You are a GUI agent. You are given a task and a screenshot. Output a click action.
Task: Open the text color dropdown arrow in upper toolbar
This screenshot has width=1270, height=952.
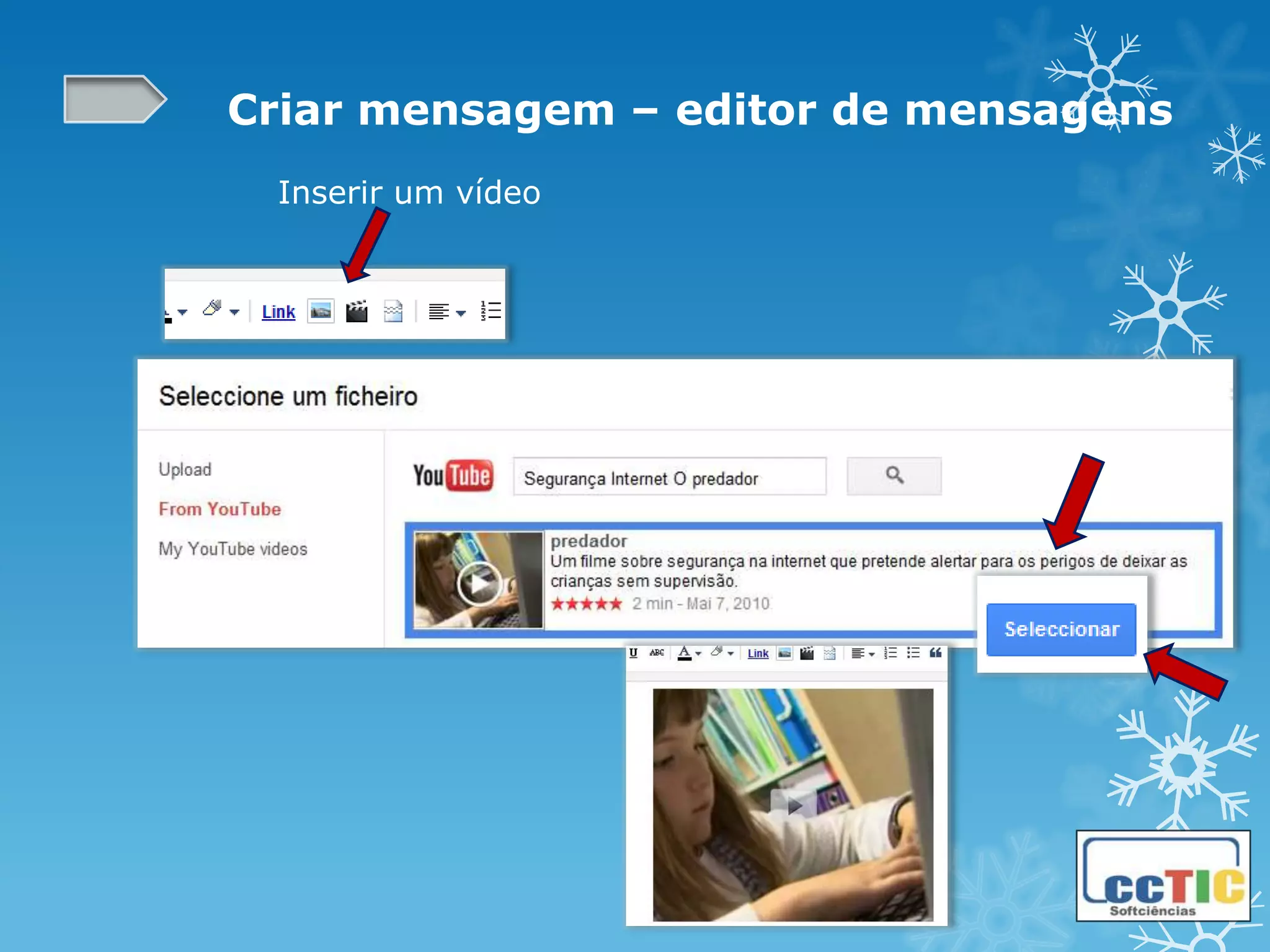pyautogui.click(x=182, y=312)
